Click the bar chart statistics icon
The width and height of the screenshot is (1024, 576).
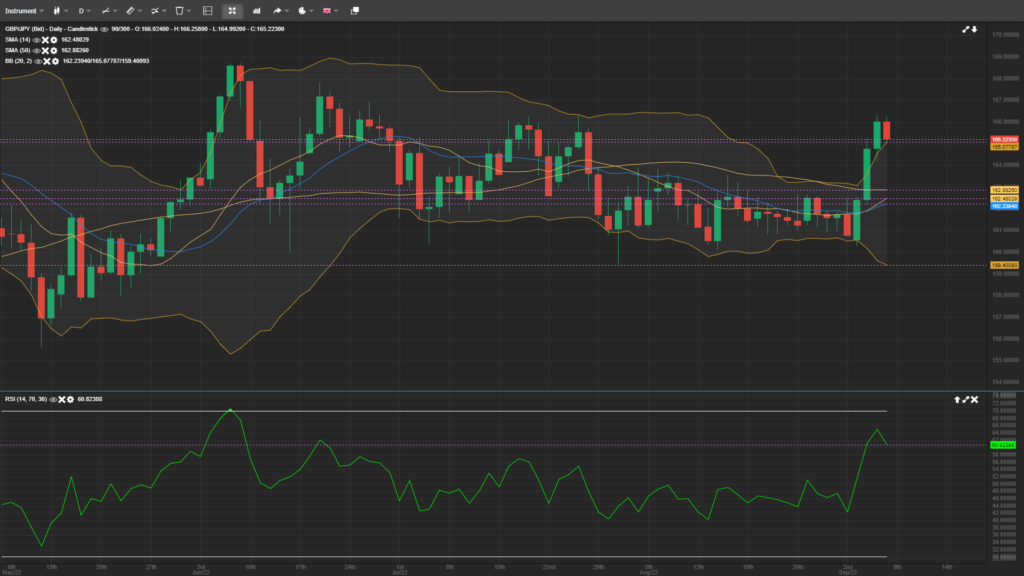tap(256, 10)
